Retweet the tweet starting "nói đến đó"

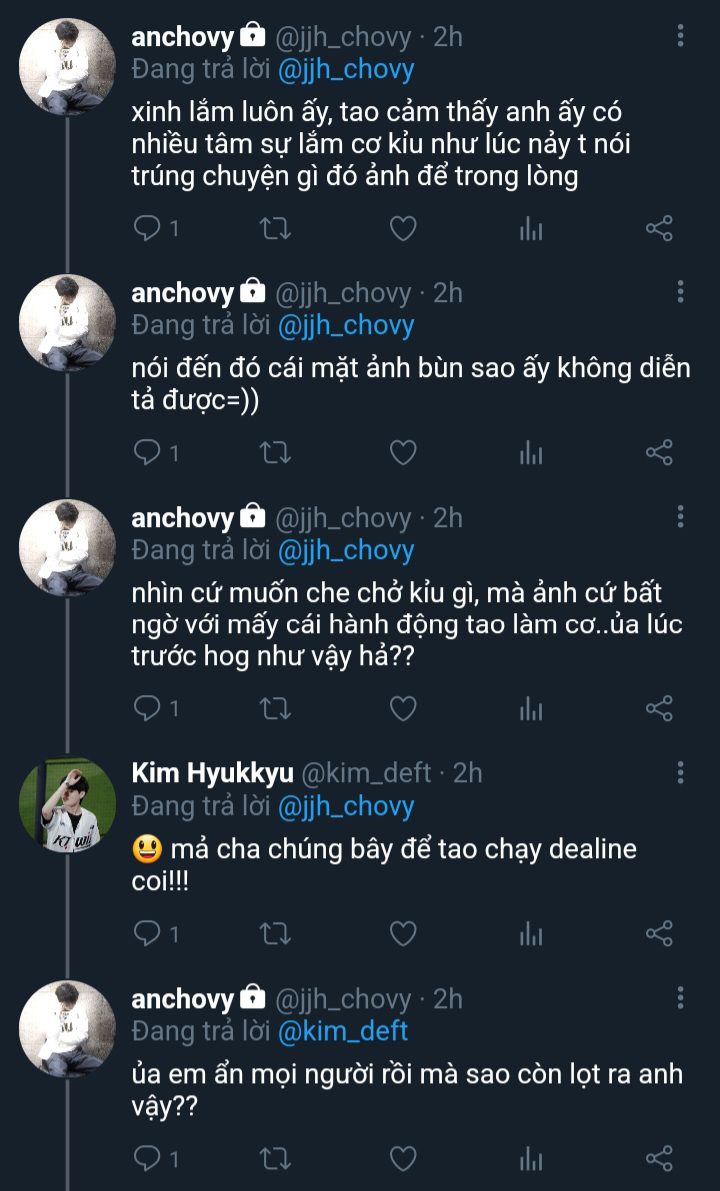click(275, 454)
